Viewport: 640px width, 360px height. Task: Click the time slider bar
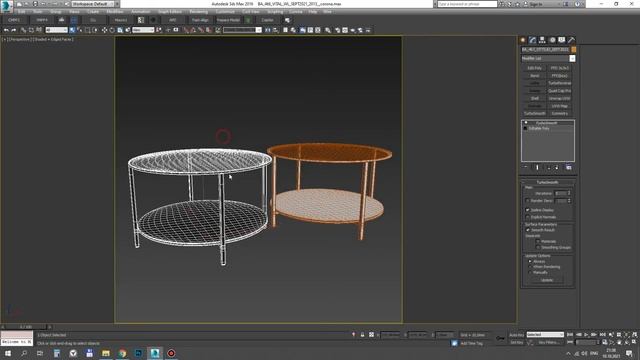point(26,327)
